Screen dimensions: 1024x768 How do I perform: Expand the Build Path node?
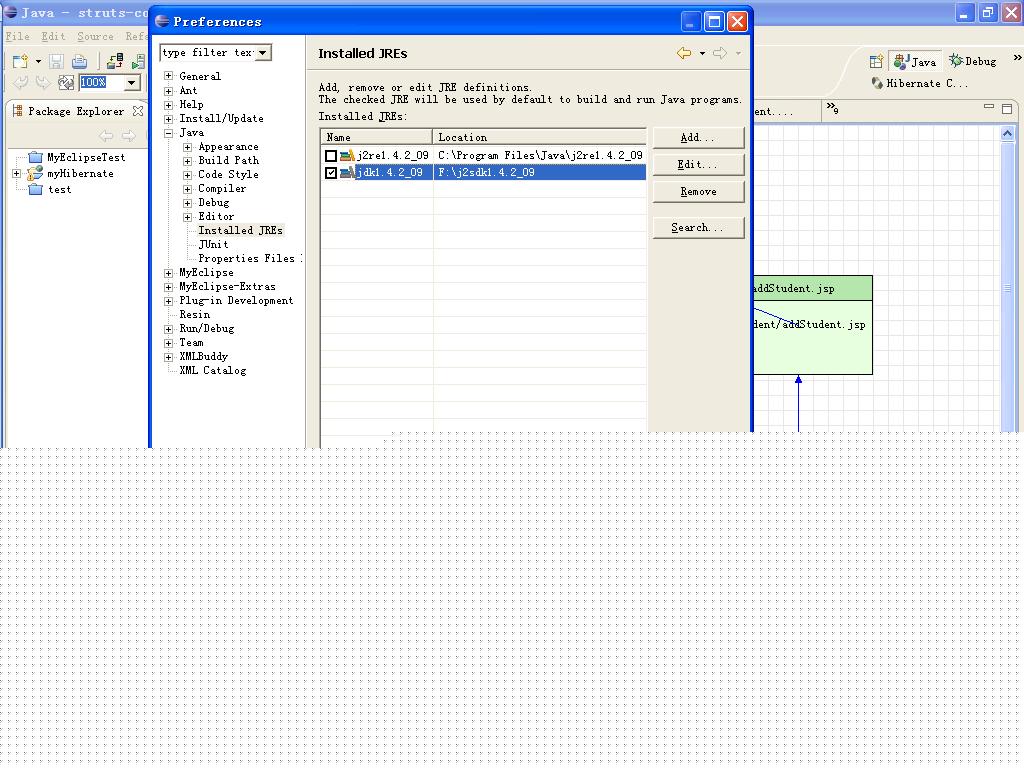pyautogui.click(x=187, y=161)
